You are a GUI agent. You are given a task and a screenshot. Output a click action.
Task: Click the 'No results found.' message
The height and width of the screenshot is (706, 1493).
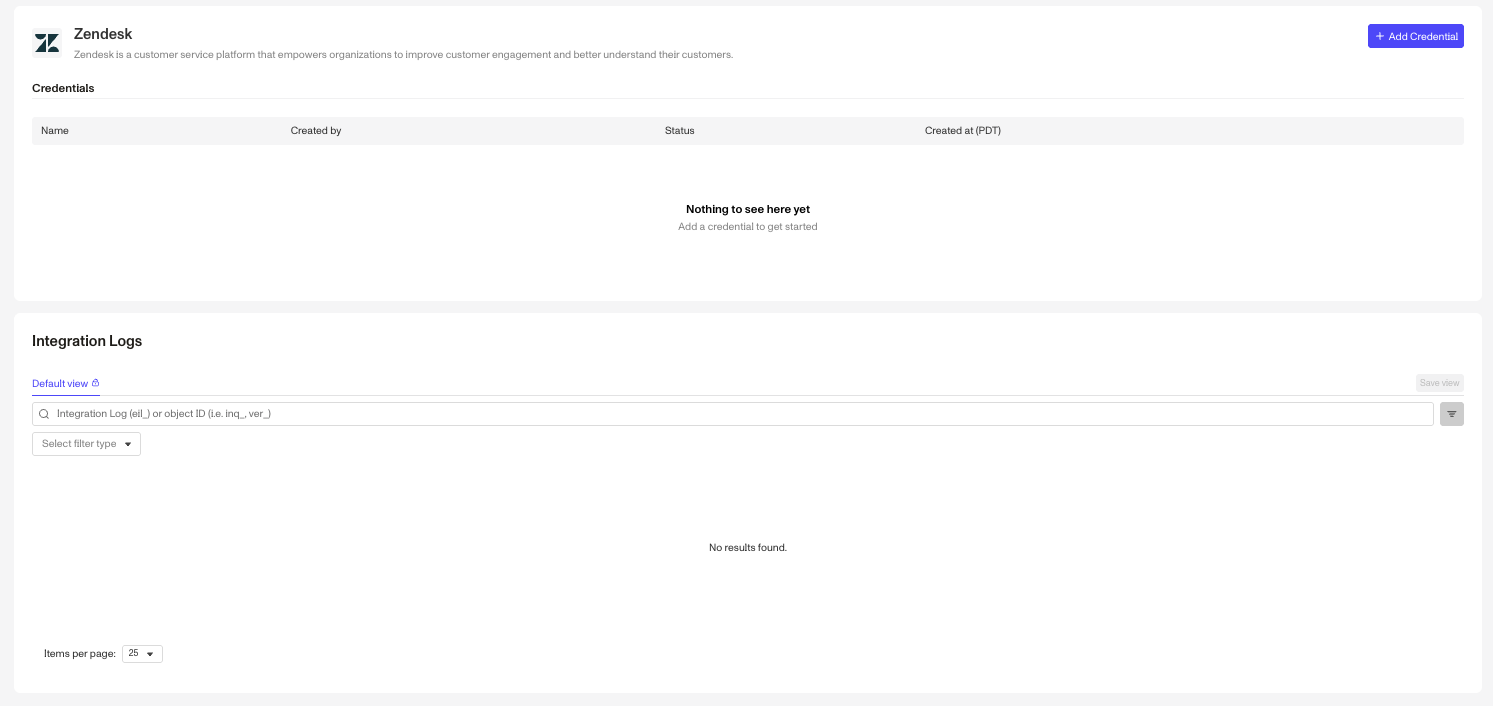pyautogui.click(x=748, y=548)
